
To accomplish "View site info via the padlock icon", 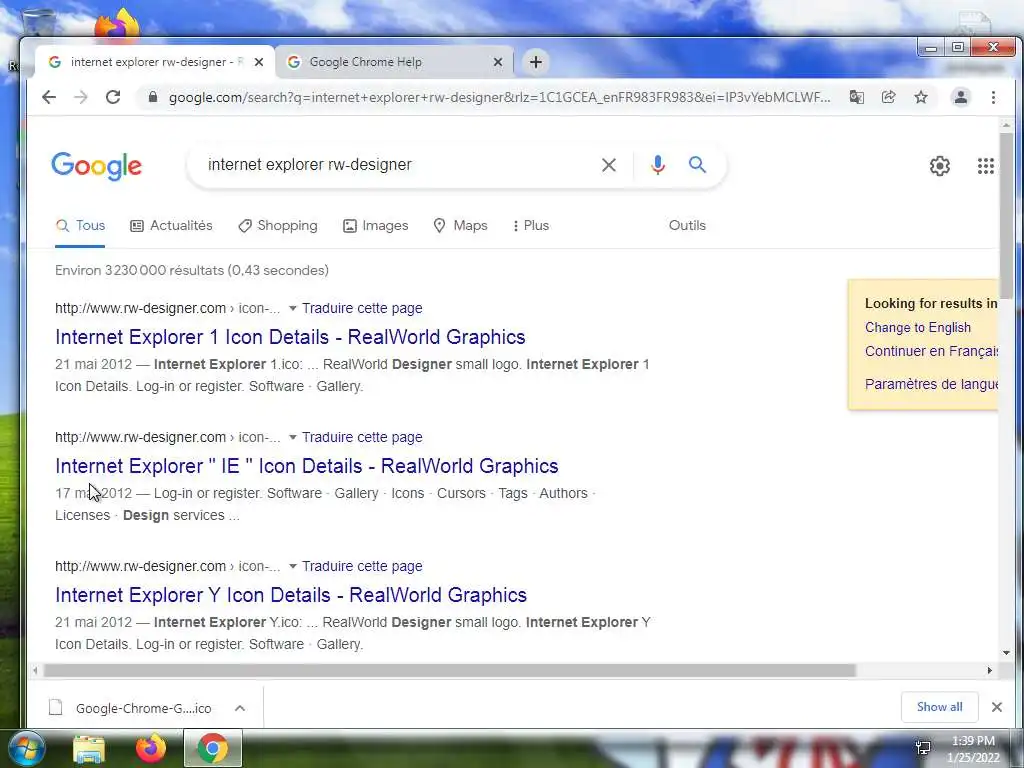I will coord(153,97).
